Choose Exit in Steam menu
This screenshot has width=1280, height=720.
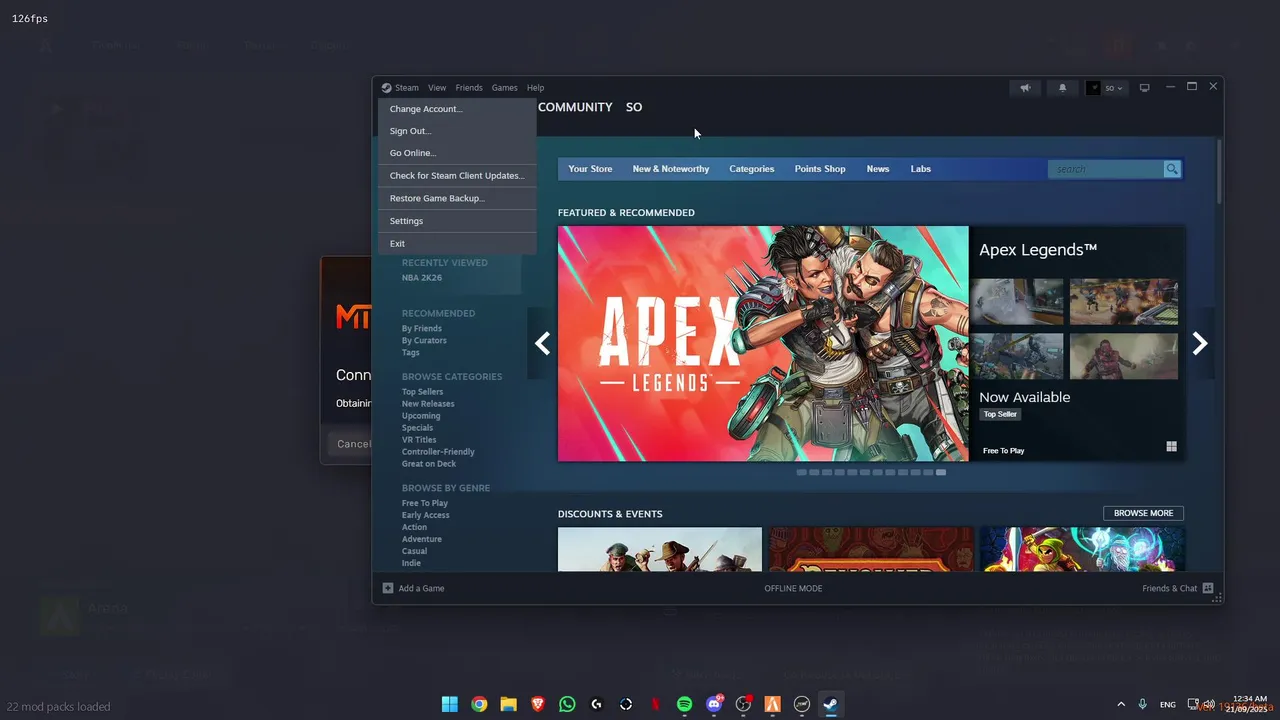coord(457,244)
